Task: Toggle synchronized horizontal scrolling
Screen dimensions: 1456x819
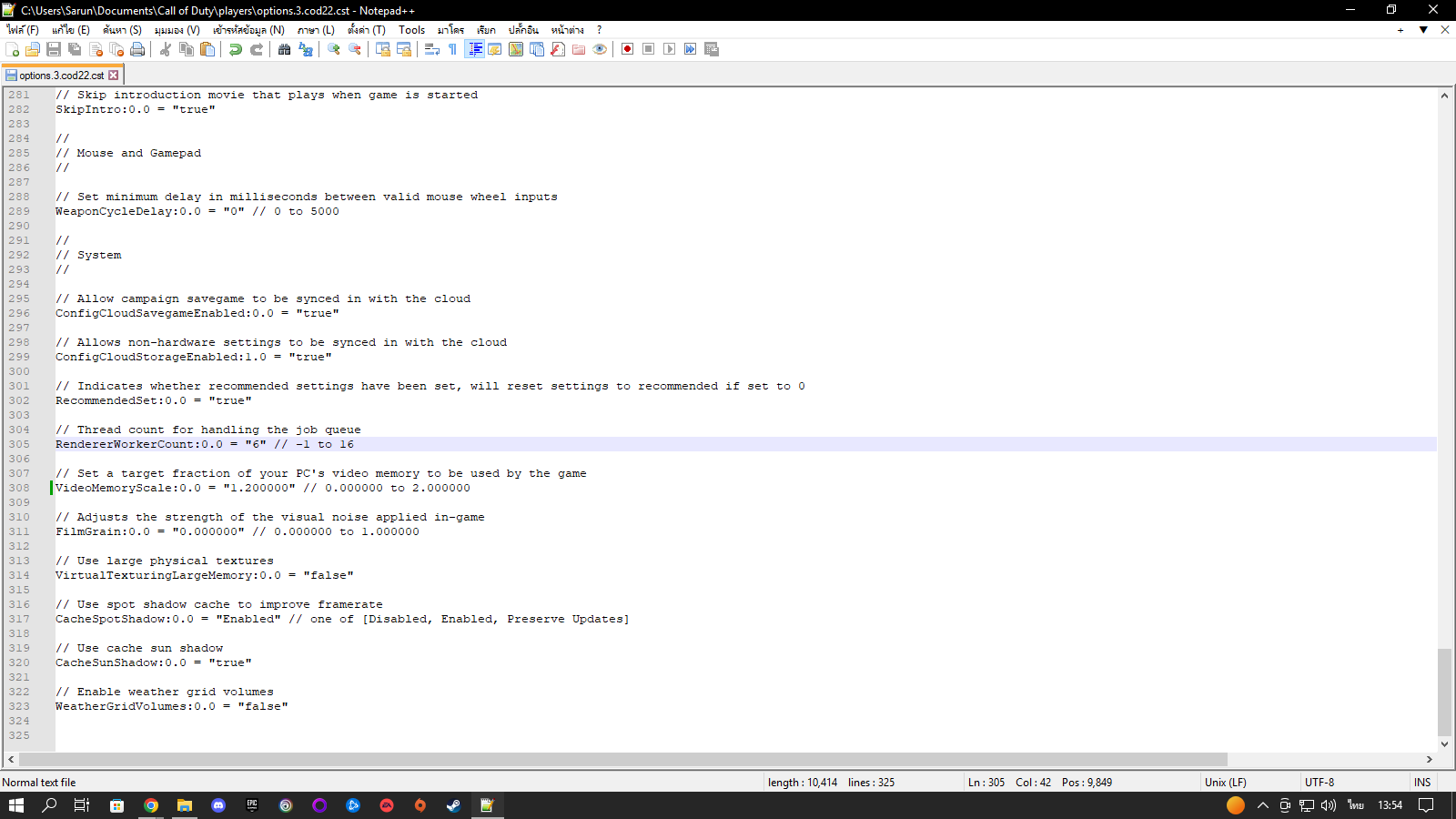Action: 404,49
